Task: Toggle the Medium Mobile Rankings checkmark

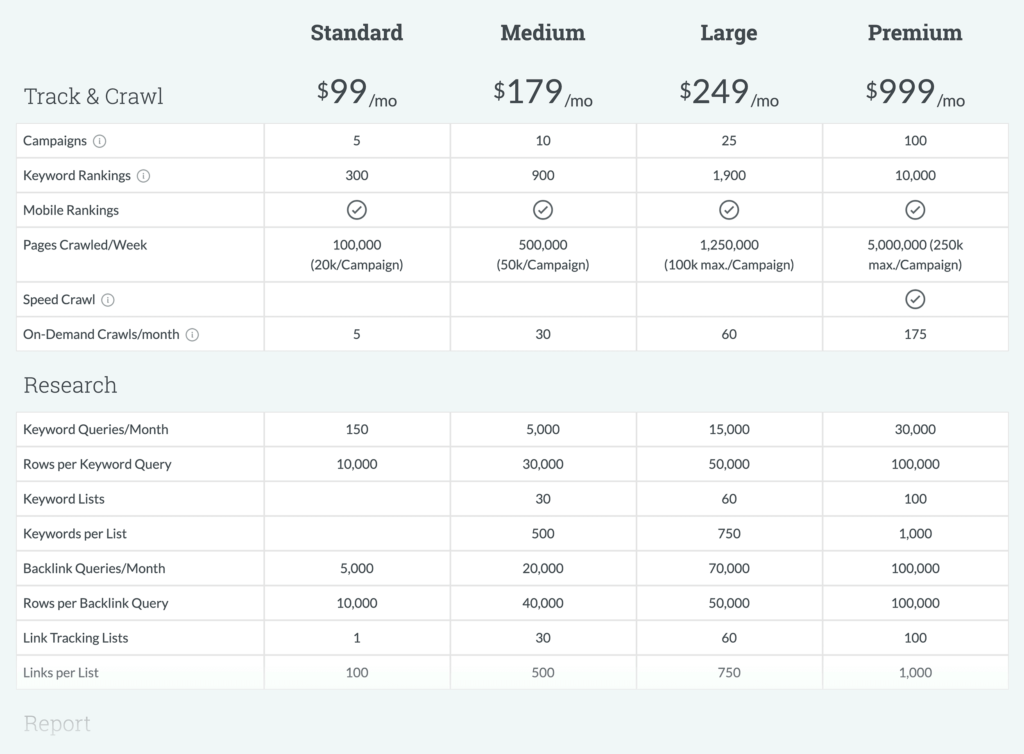Action: [543, 210]
